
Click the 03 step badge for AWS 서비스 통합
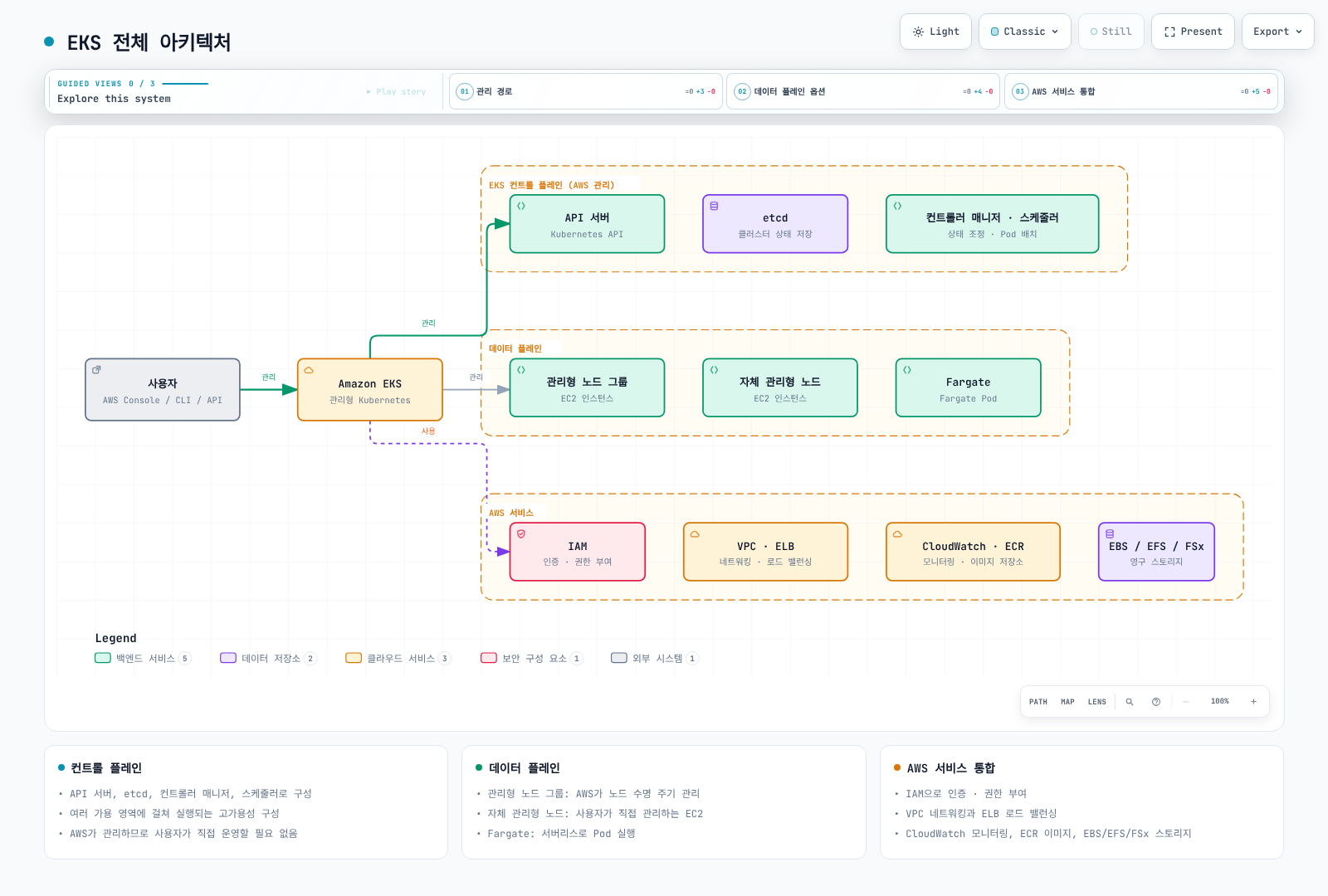point(1020,91)
